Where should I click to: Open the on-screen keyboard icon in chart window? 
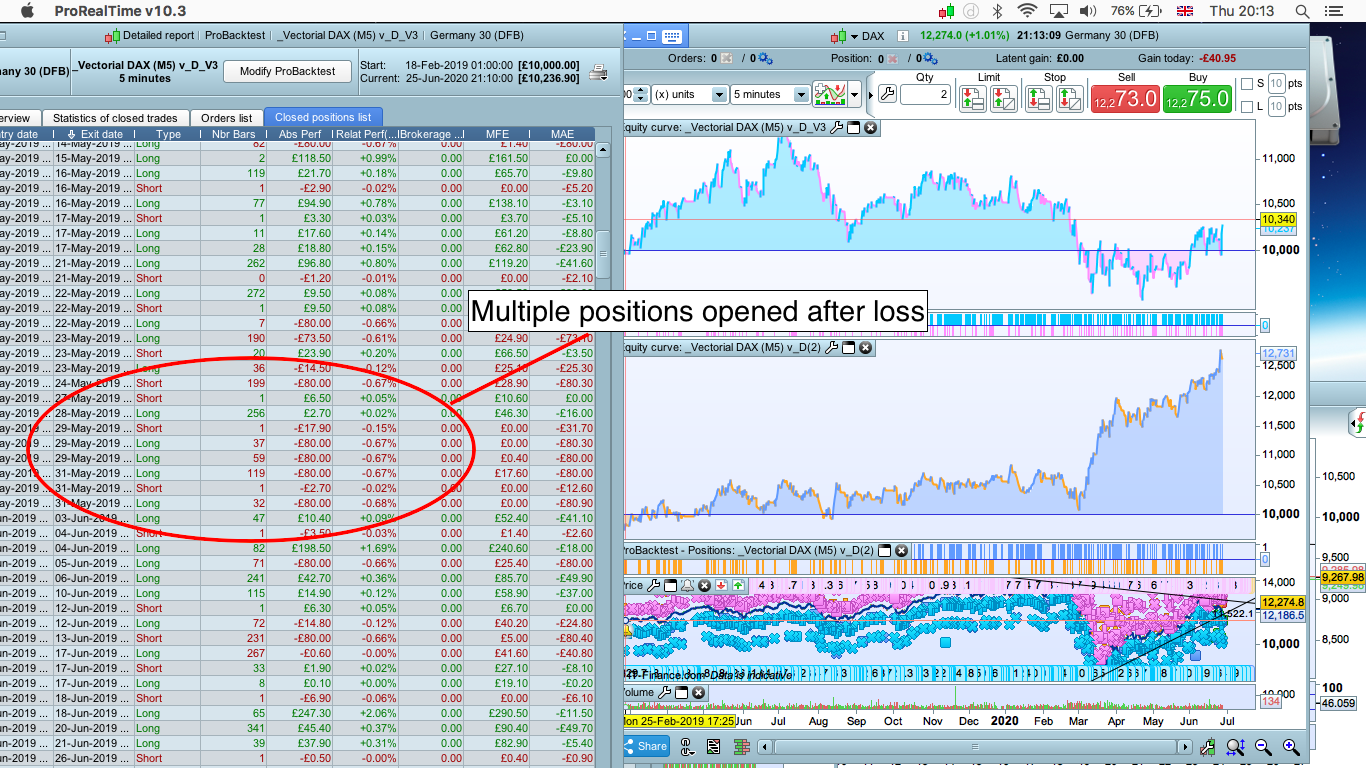click(670, 37)
